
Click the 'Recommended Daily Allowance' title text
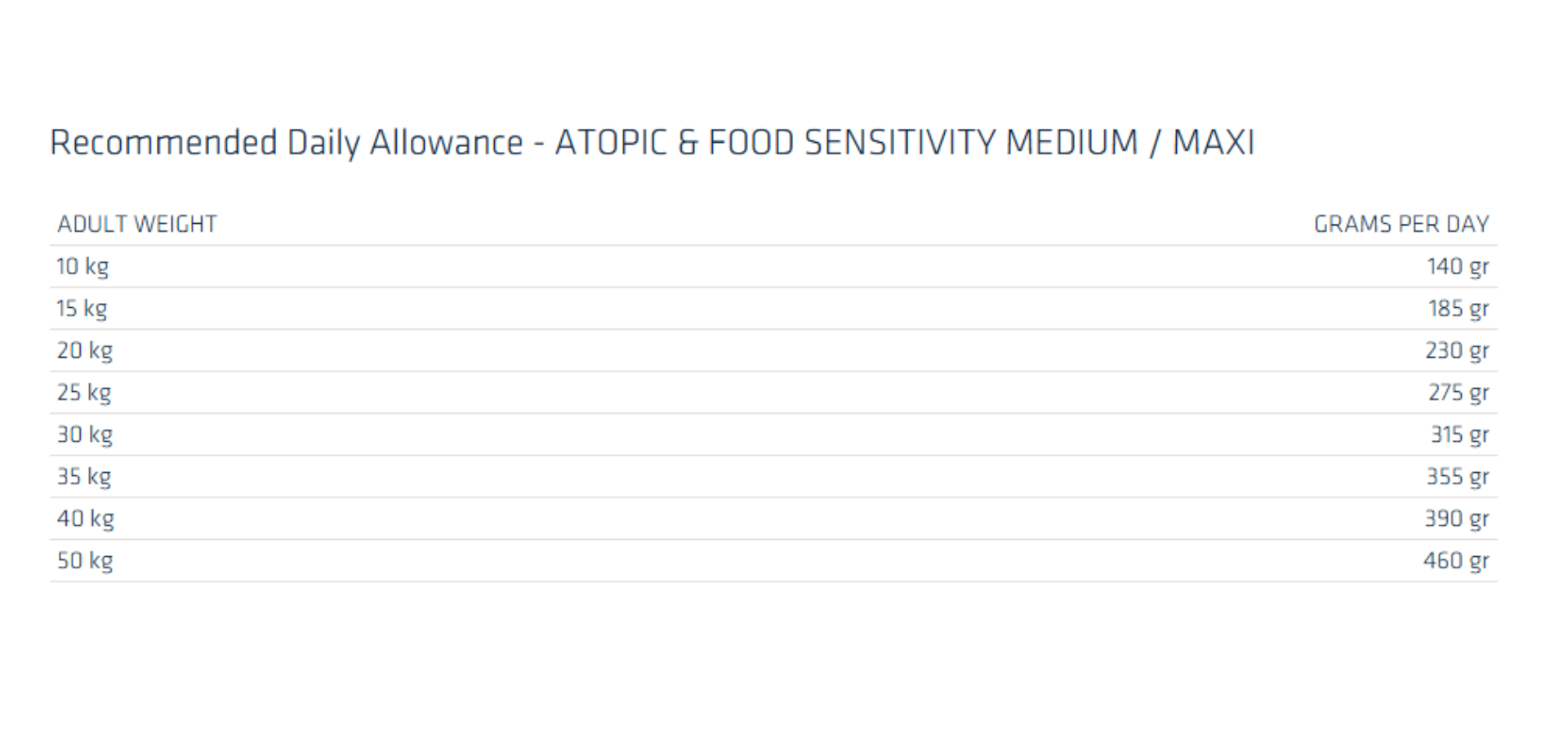(x=286, y=143)
